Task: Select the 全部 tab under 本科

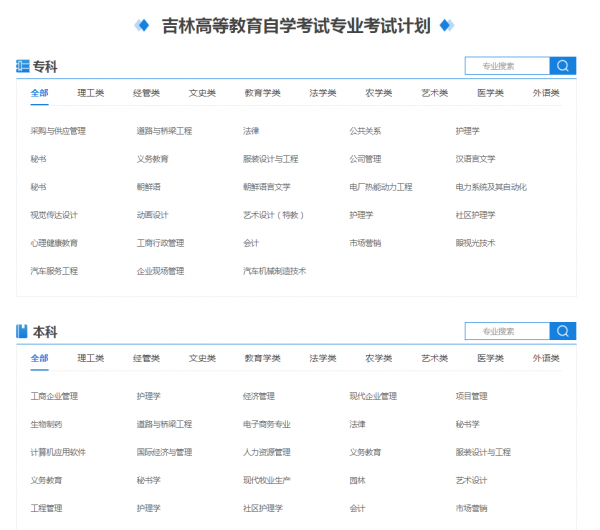Action: click(39, 359)
